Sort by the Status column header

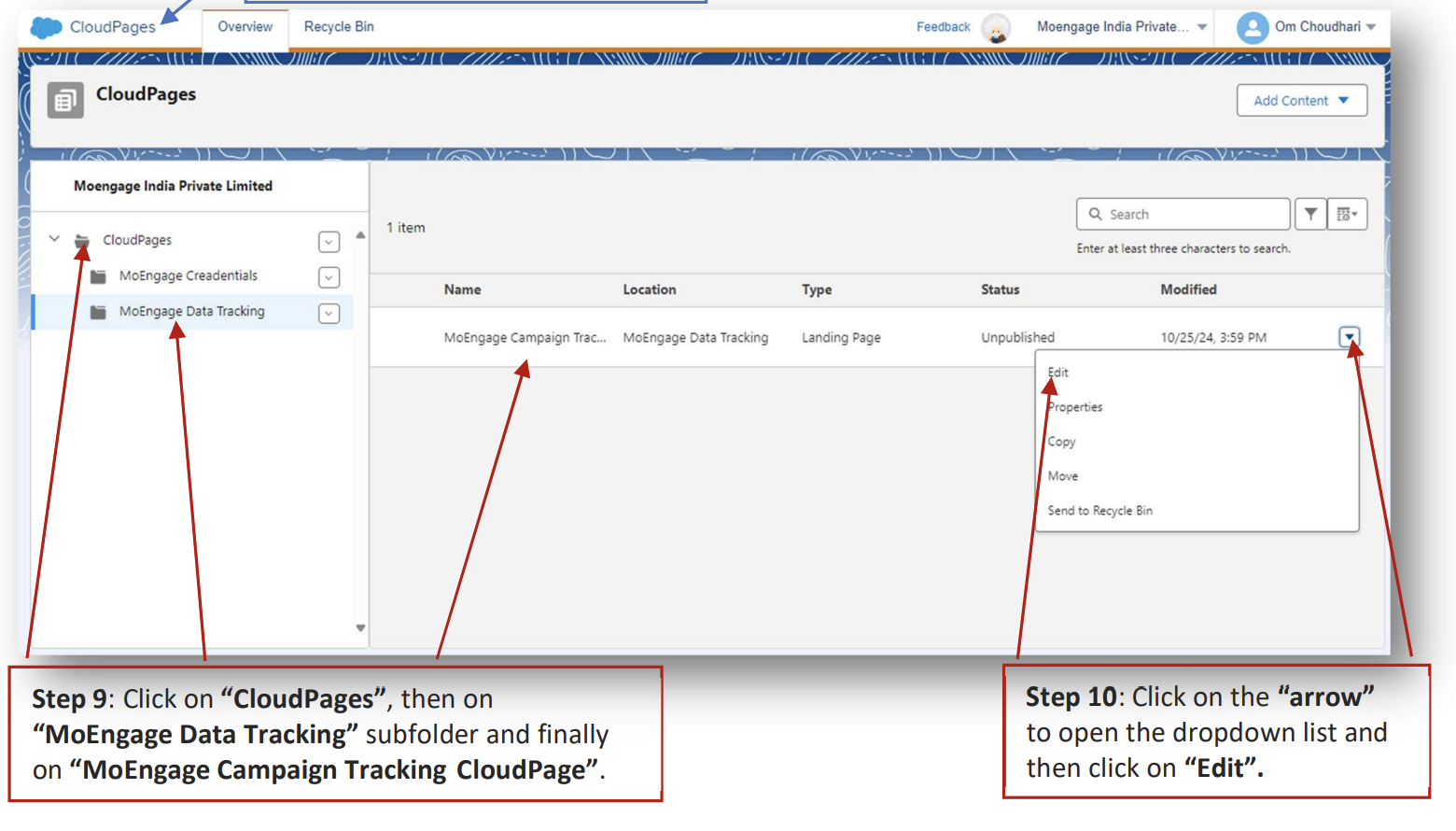(1001, 289)
